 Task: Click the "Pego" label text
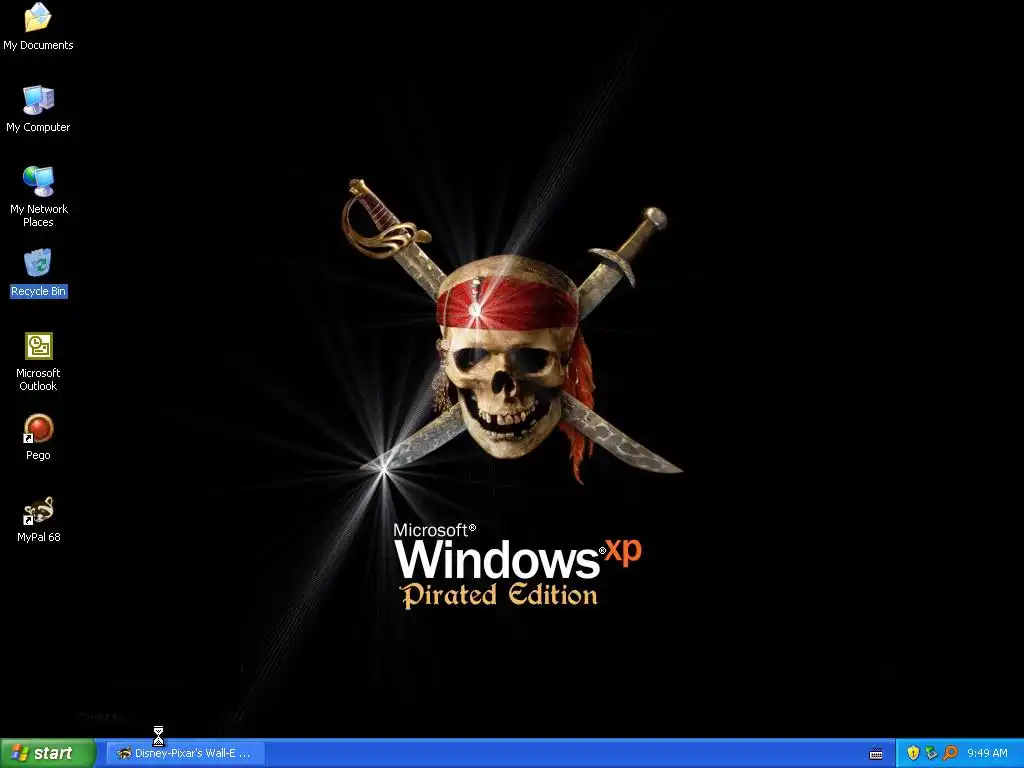(38, 455)
